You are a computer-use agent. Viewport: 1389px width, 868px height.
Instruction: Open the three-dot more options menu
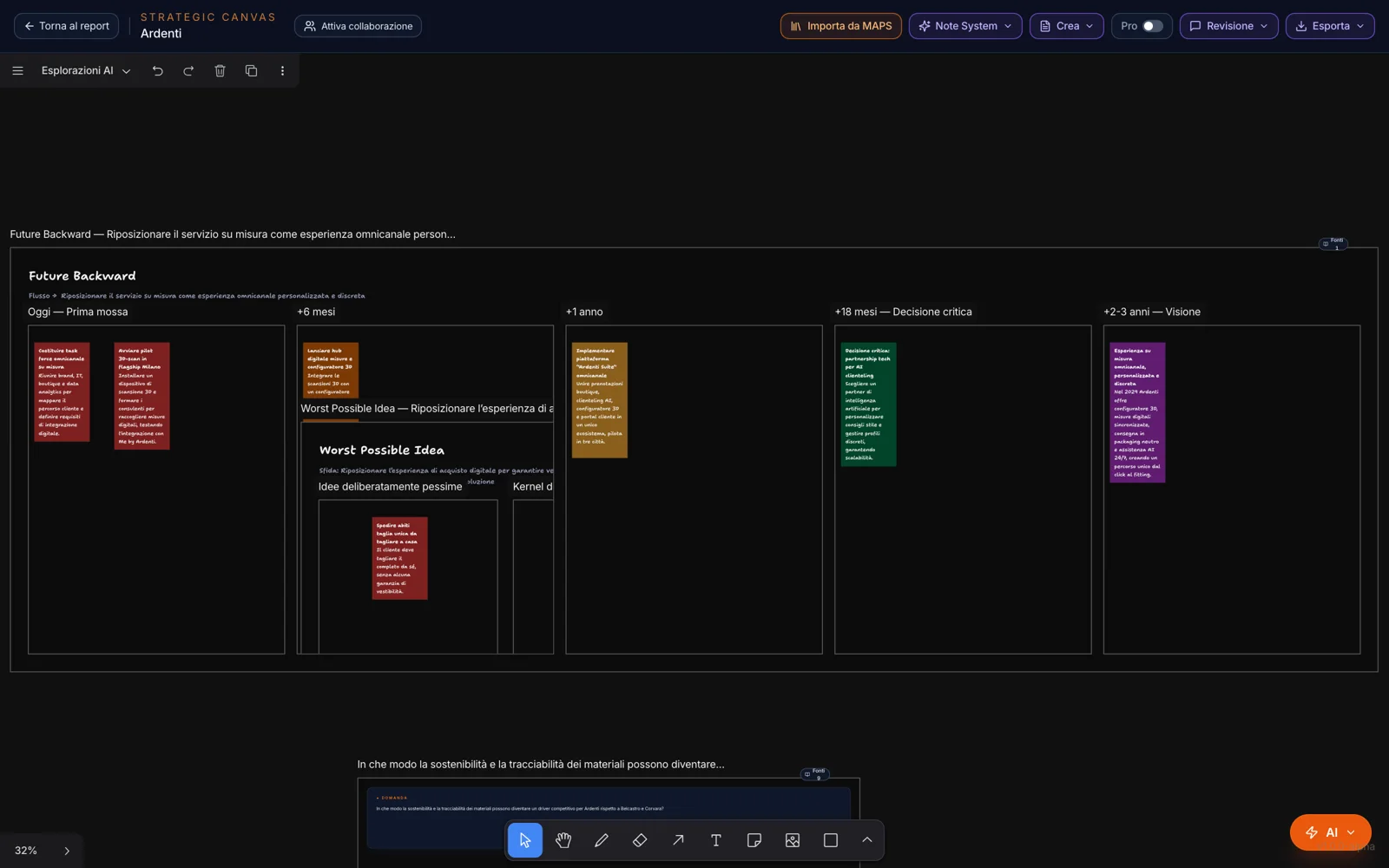click(282, 71)
